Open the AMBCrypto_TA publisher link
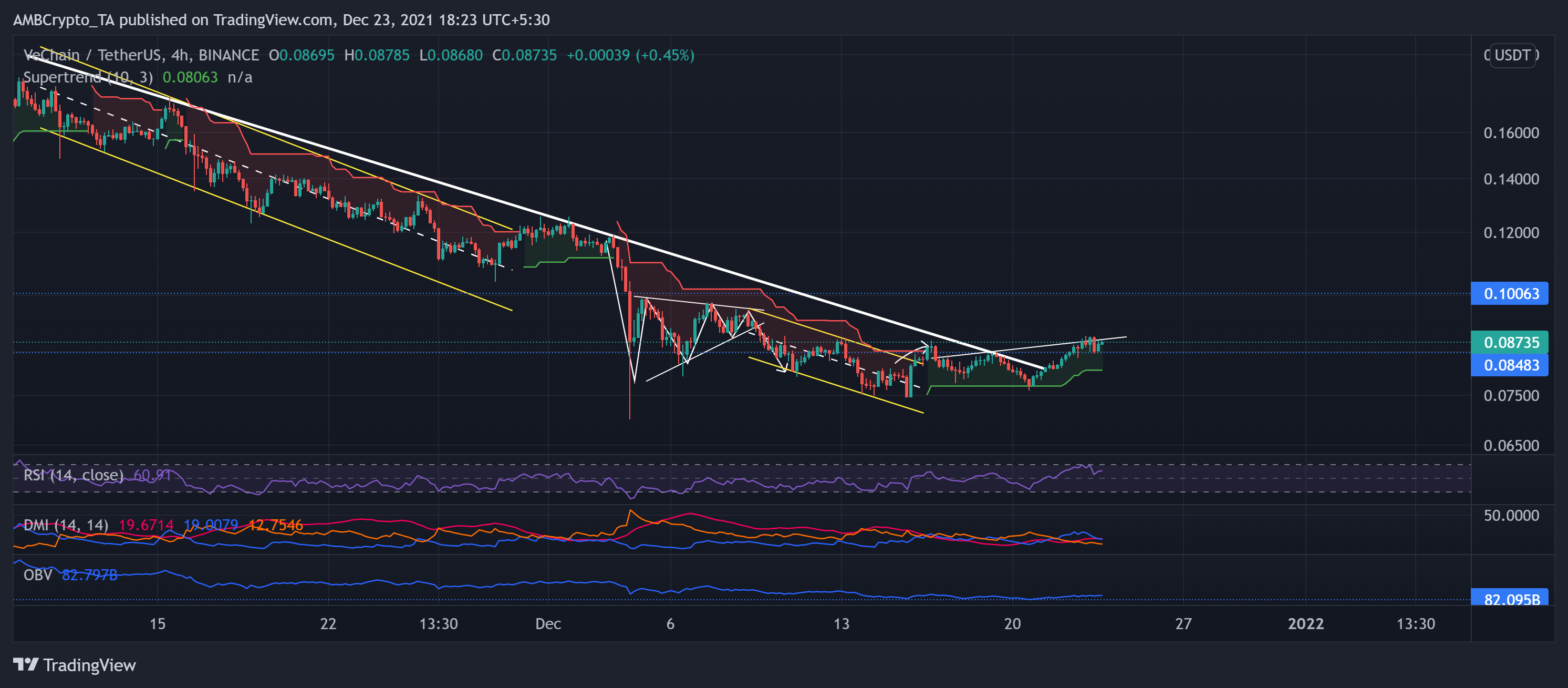The width and height of the screenshot is (1568, 688). pos(65,19)
